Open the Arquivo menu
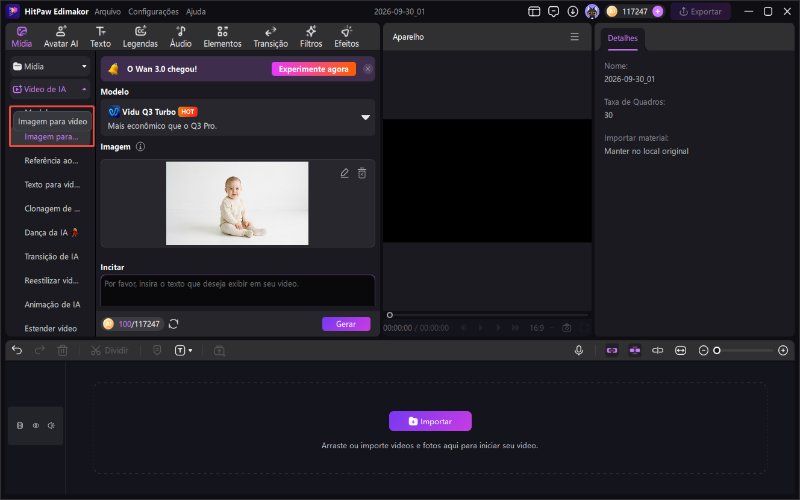This screenshot has height=500, width=800. coord(108,11)
